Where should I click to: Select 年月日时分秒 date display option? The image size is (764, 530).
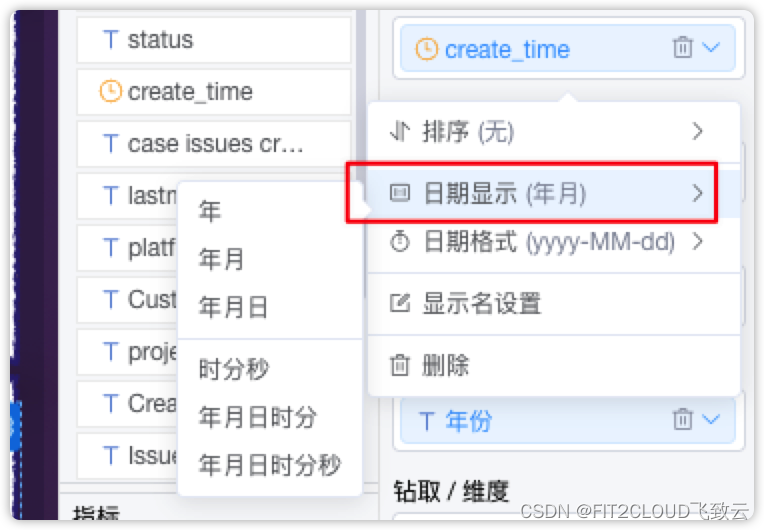tap(269, 465)
